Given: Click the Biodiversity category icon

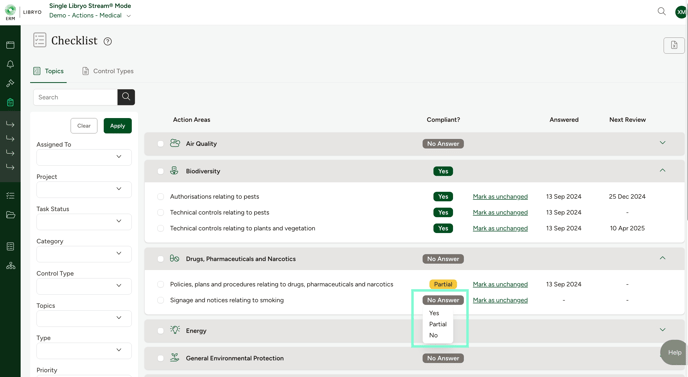Looking at the screenshot, I should [x=174, y=171].
